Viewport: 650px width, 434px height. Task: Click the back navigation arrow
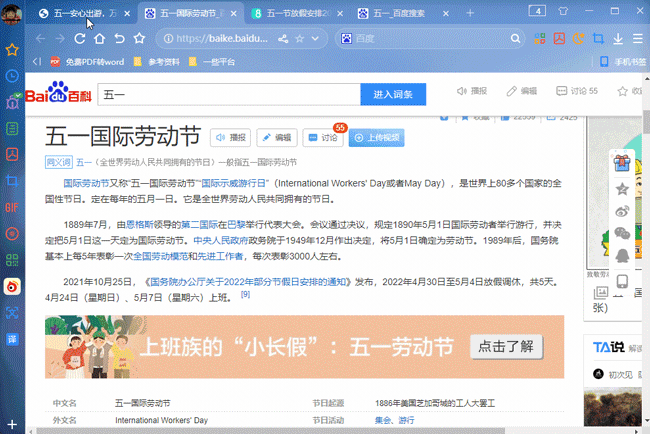40,39
